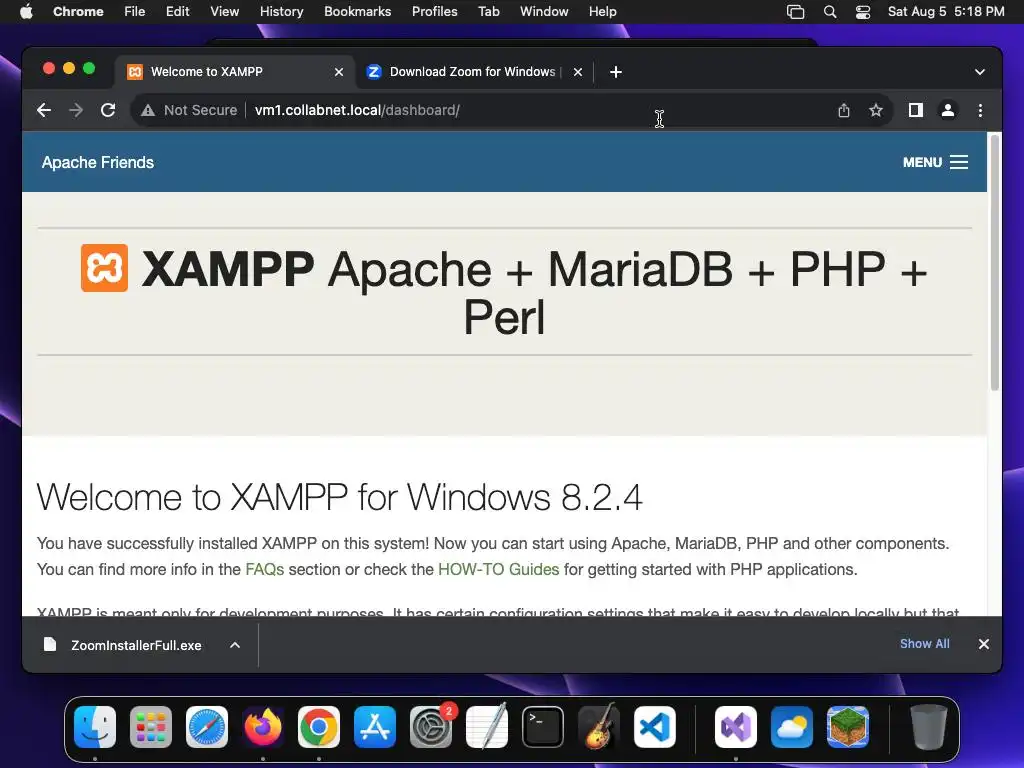Open a new tab with plus button
1024x768 pixels.
tap(616, 72)
